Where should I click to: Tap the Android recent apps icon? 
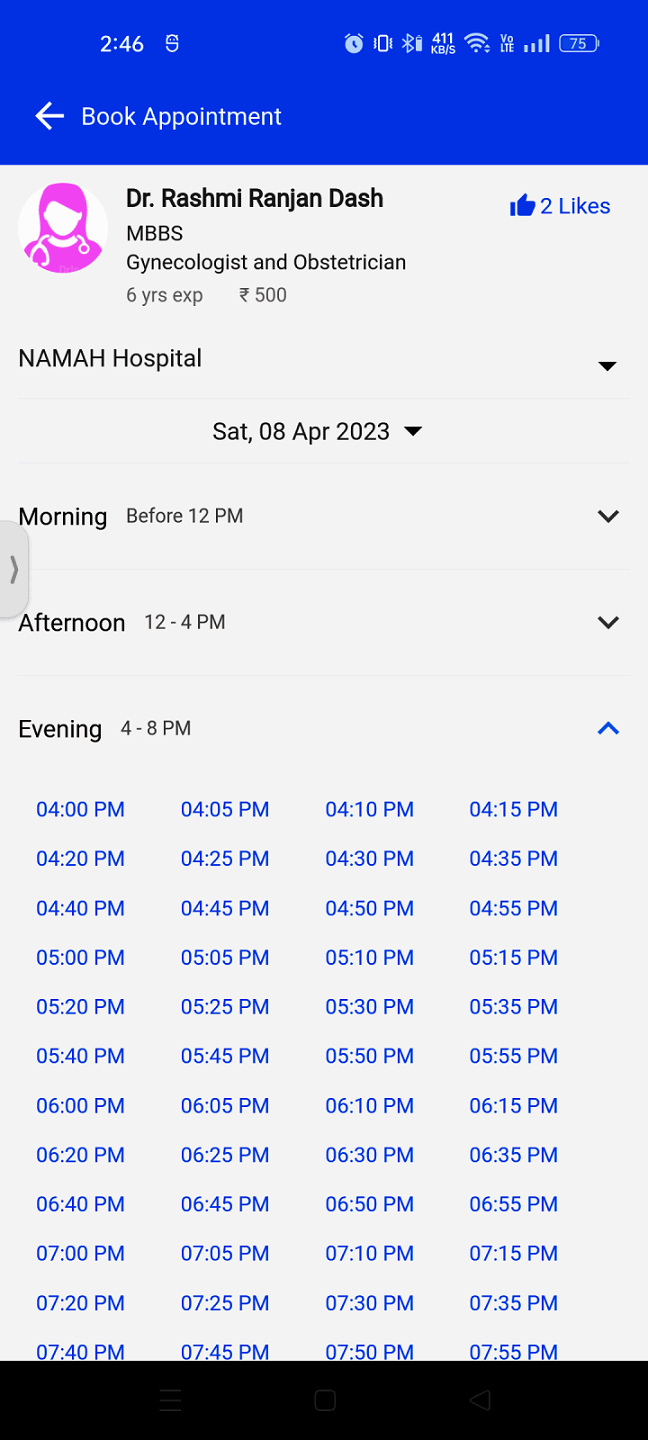coord(170,1400)
